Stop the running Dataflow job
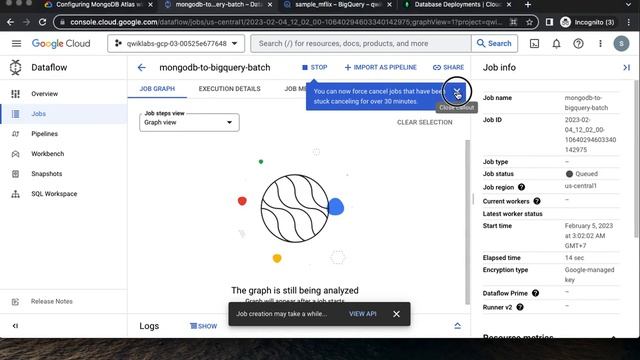This screenshot has width=640, height=360. coord(314,67)
